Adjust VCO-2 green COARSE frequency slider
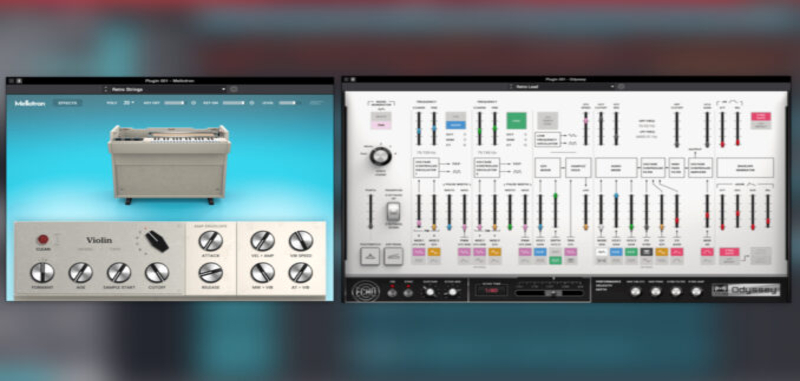This screenshot has height=381, width=800. click(480, 129)
